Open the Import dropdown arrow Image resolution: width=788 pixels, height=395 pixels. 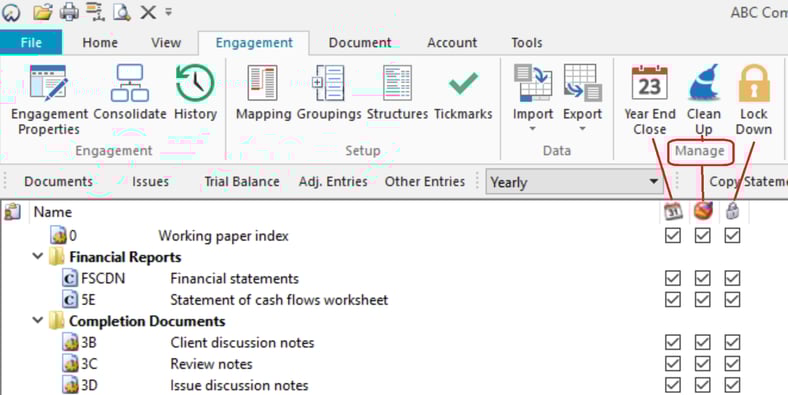[x=533, y=129]
